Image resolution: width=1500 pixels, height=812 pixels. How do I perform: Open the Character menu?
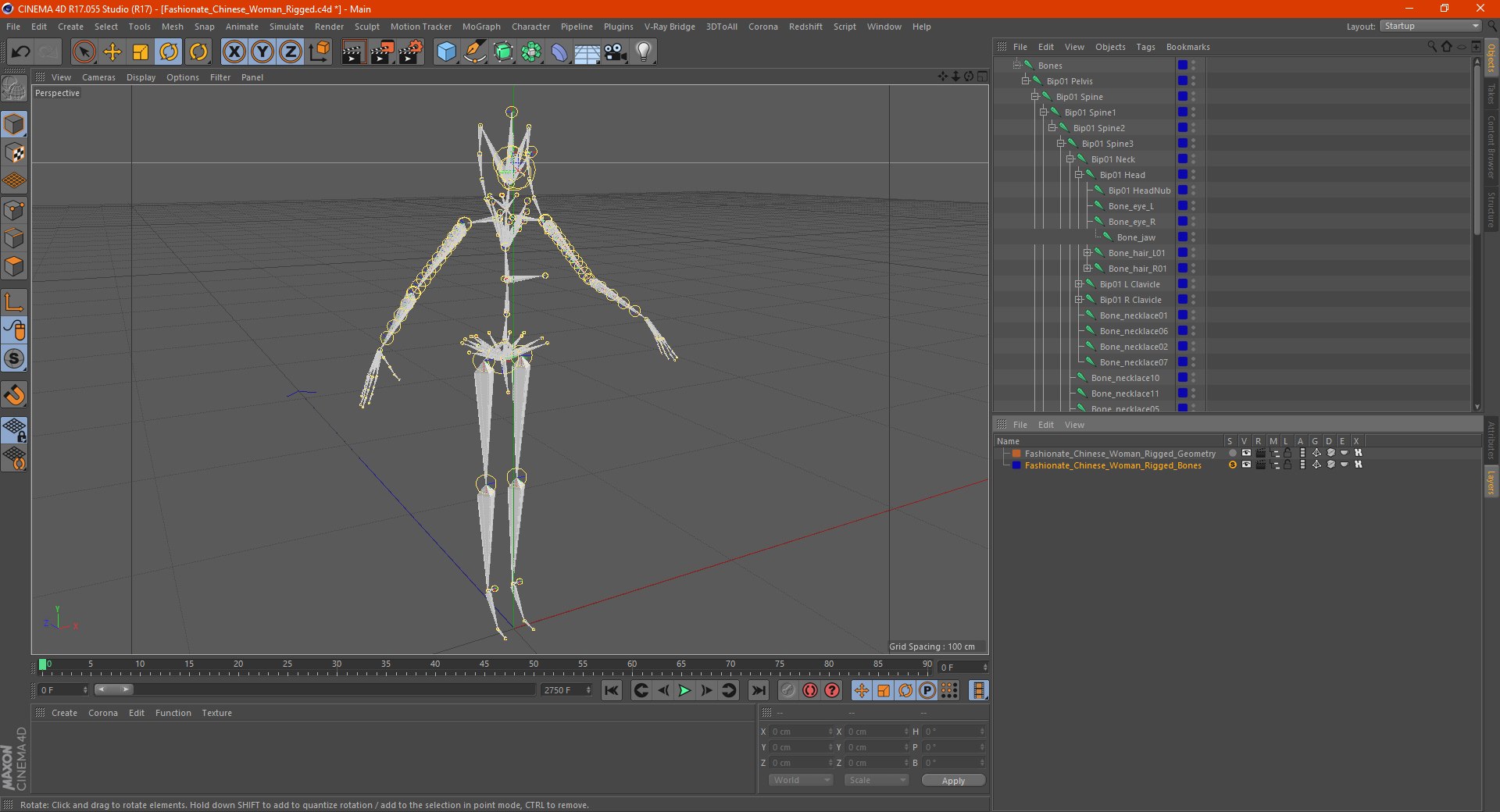530,27
